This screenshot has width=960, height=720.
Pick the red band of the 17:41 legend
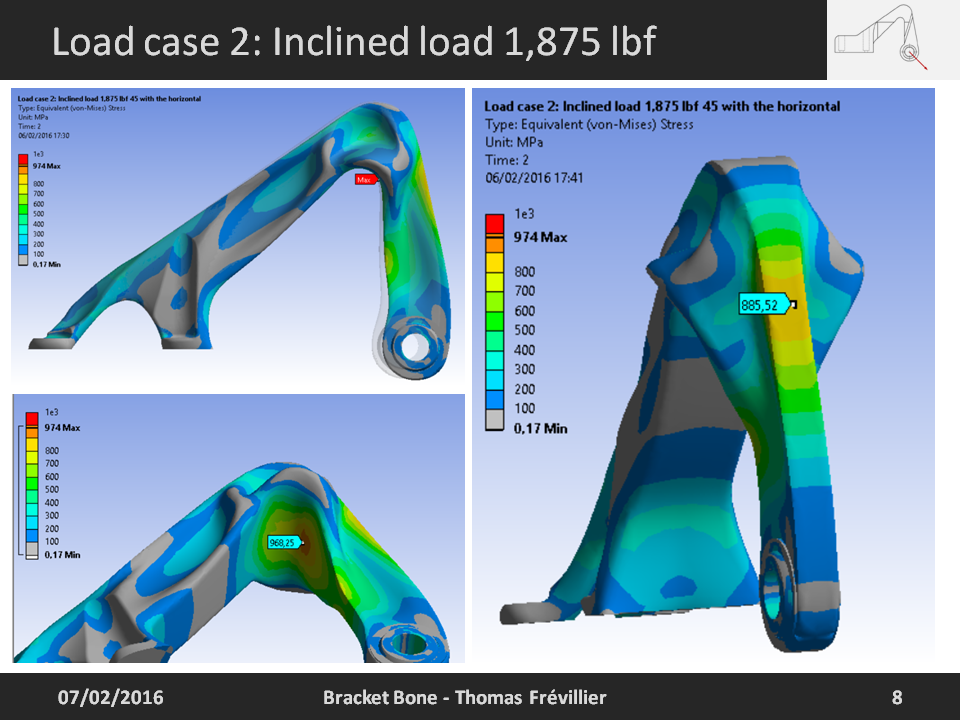(495, 223)
